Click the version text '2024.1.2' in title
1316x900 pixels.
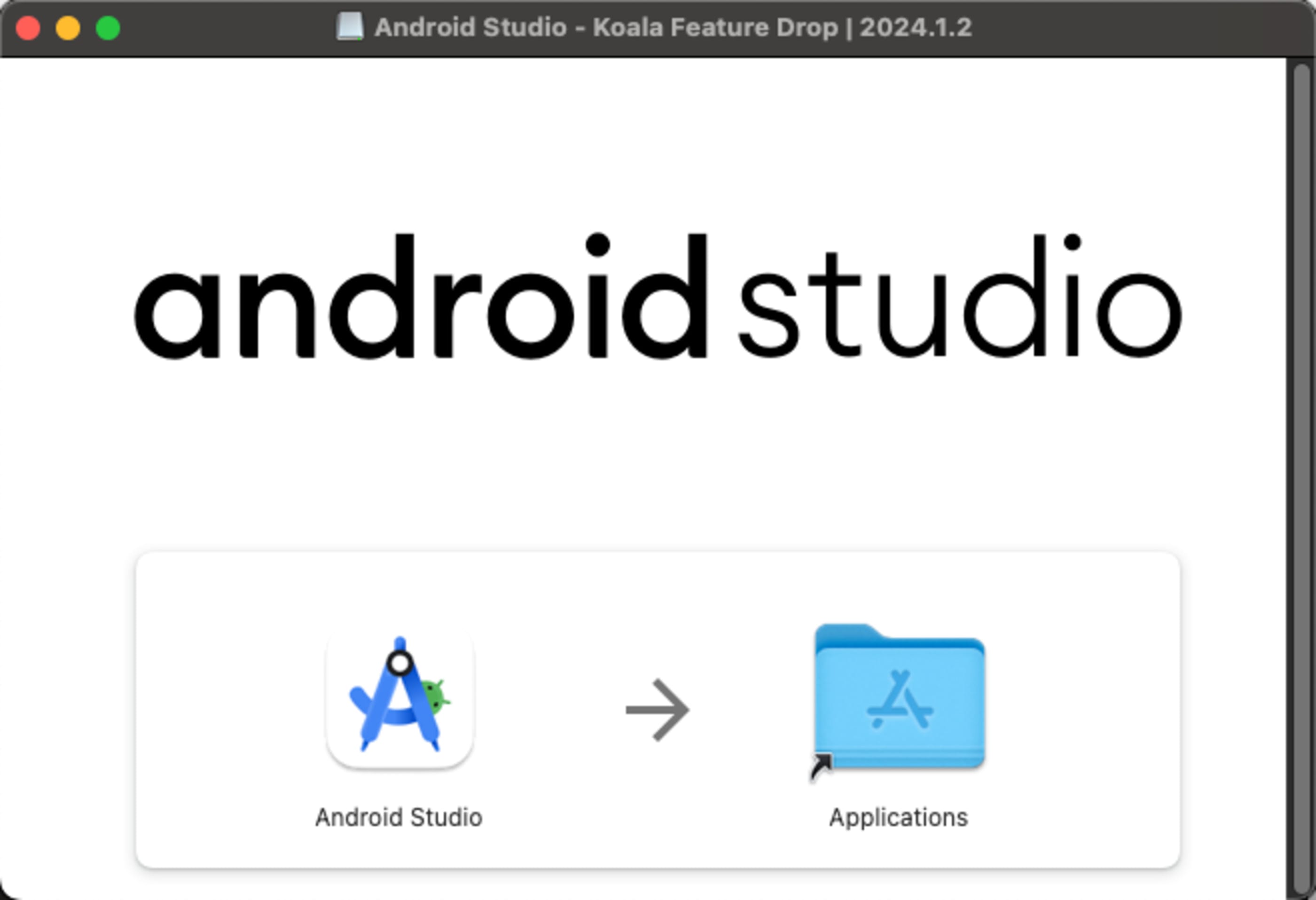[x=916, y=27]
